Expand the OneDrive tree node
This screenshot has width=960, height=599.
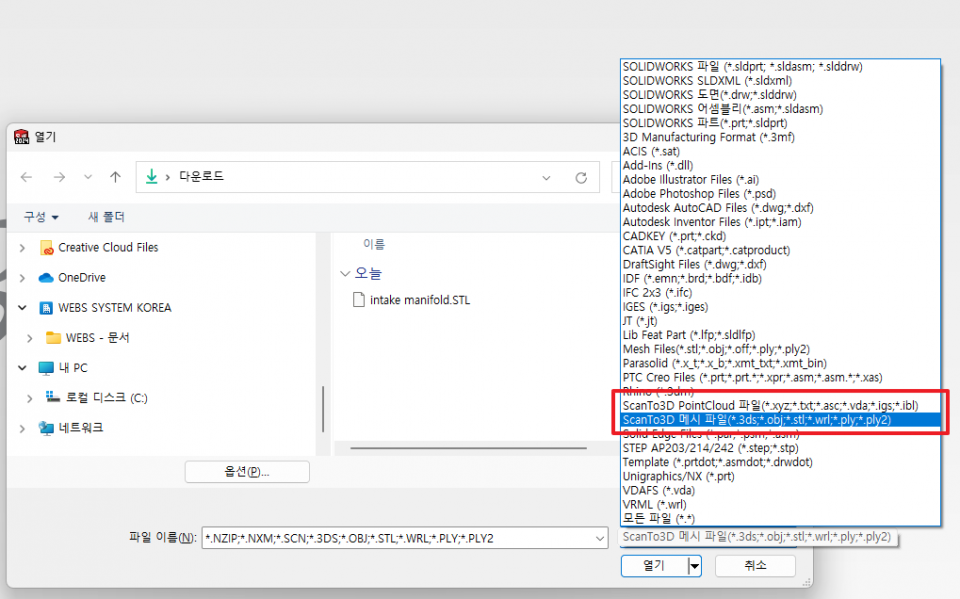(x=23, y=278)
